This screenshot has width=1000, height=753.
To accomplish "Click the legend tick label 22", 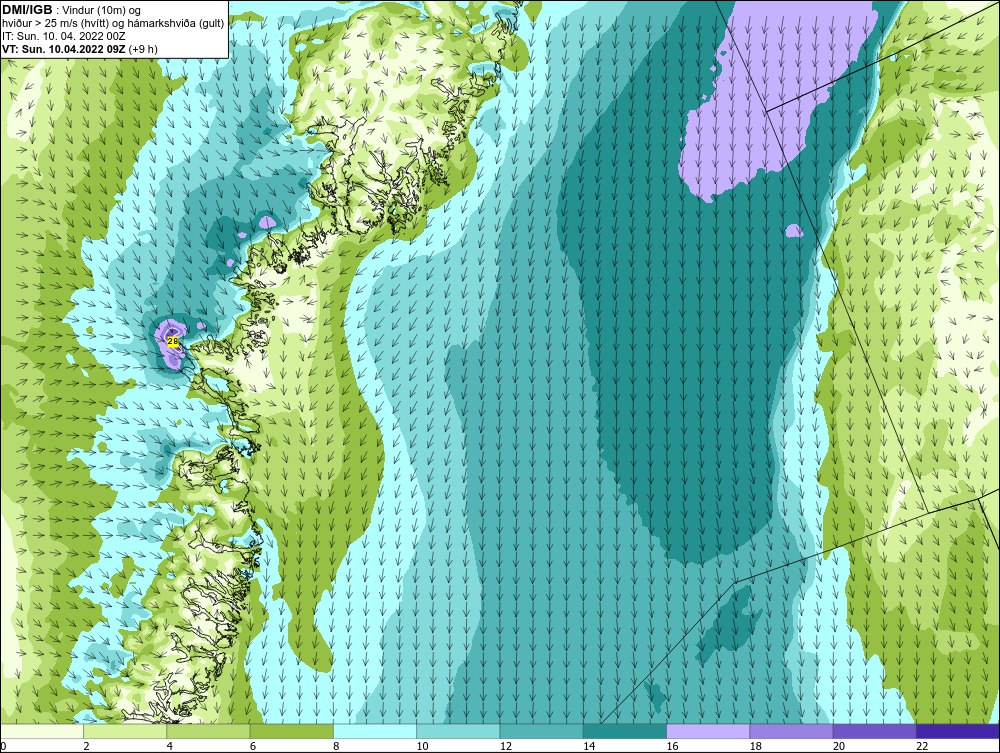I will (922, 746).
